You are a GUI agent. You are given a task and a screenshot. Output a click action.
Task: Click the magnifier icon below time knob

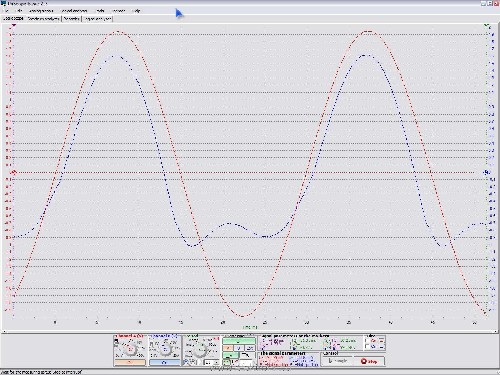[186, 362]
